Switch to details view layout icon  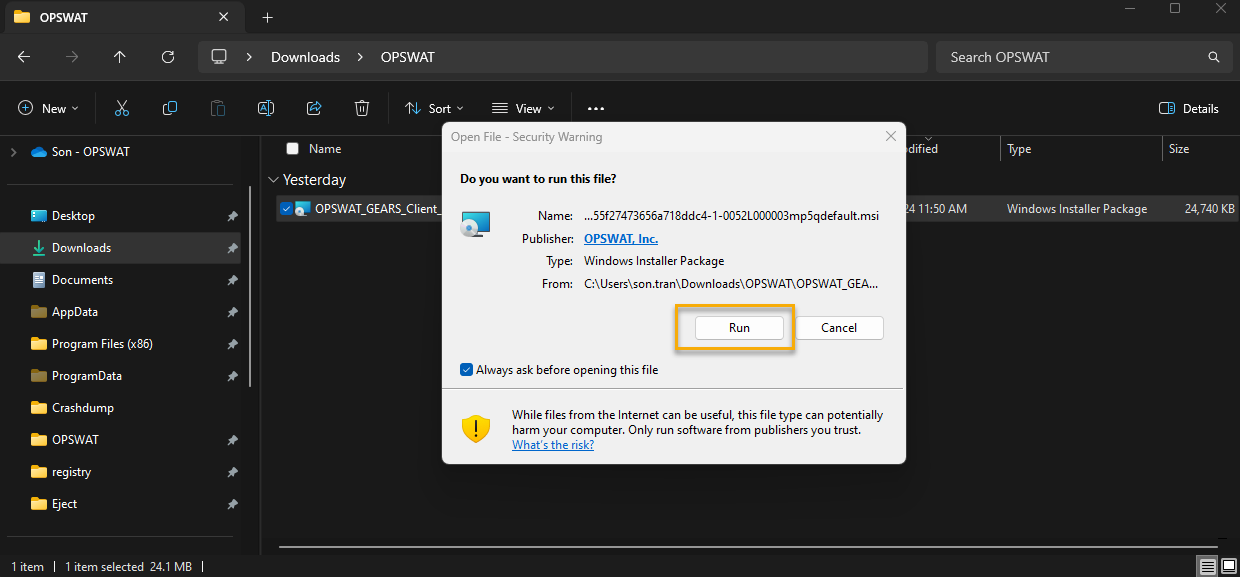pyautogui.click(x=1208, y=567)
